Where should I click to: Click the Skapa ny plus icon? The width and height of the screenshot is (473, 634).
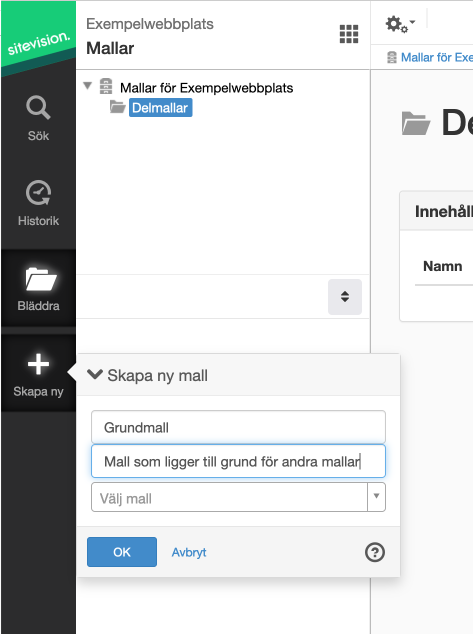tap(38, 364)
